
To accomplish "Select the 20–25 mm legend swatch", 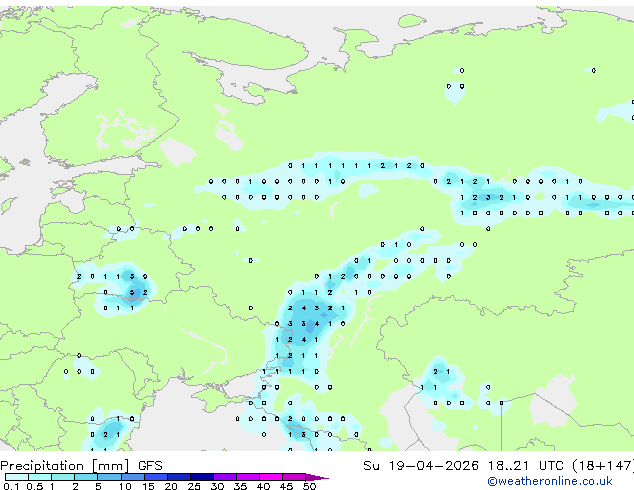I will coord(179,477).
